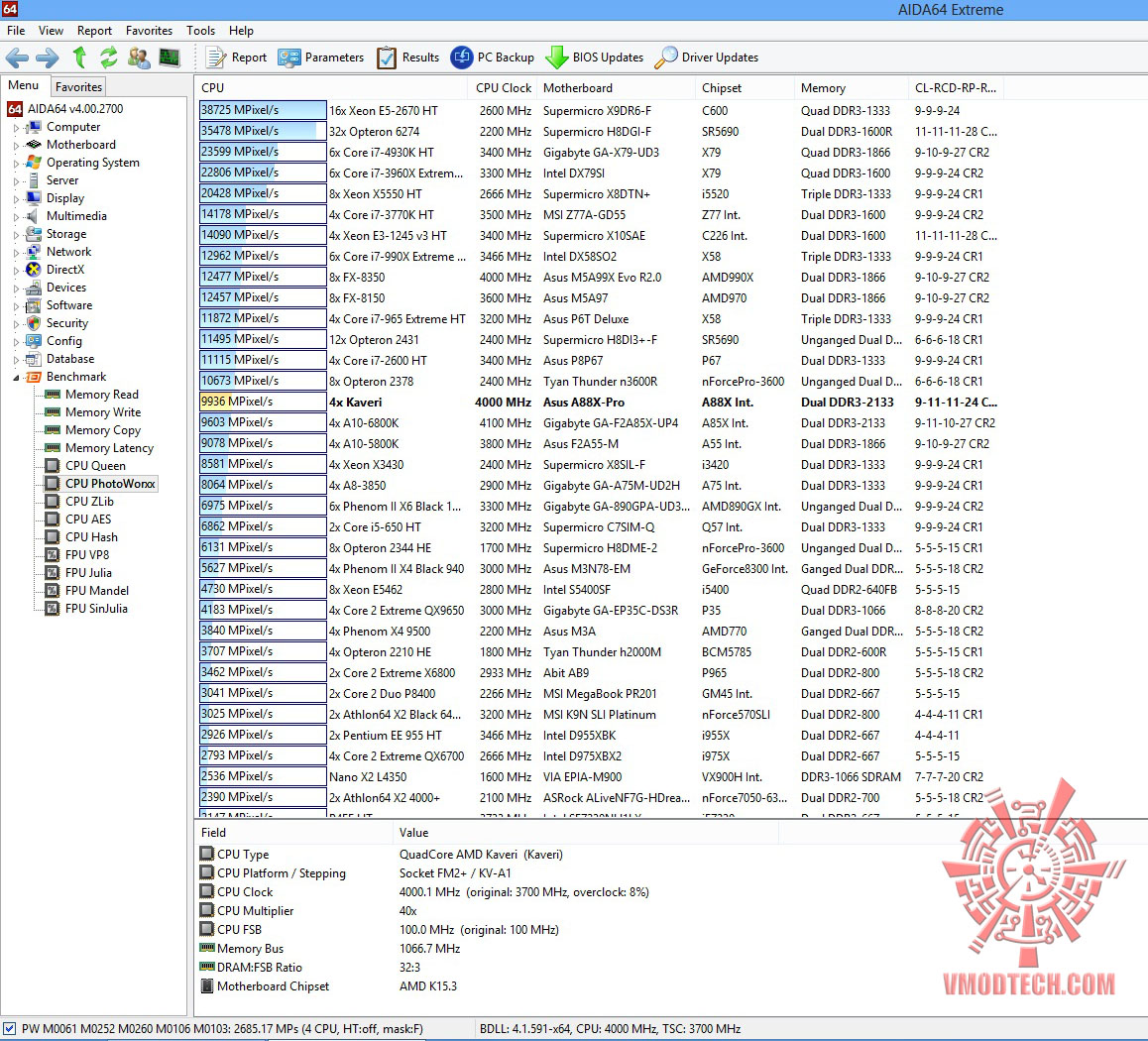Expand the Server tree node
This screenshot has height=1041, width=1148.
click(16, 180)
